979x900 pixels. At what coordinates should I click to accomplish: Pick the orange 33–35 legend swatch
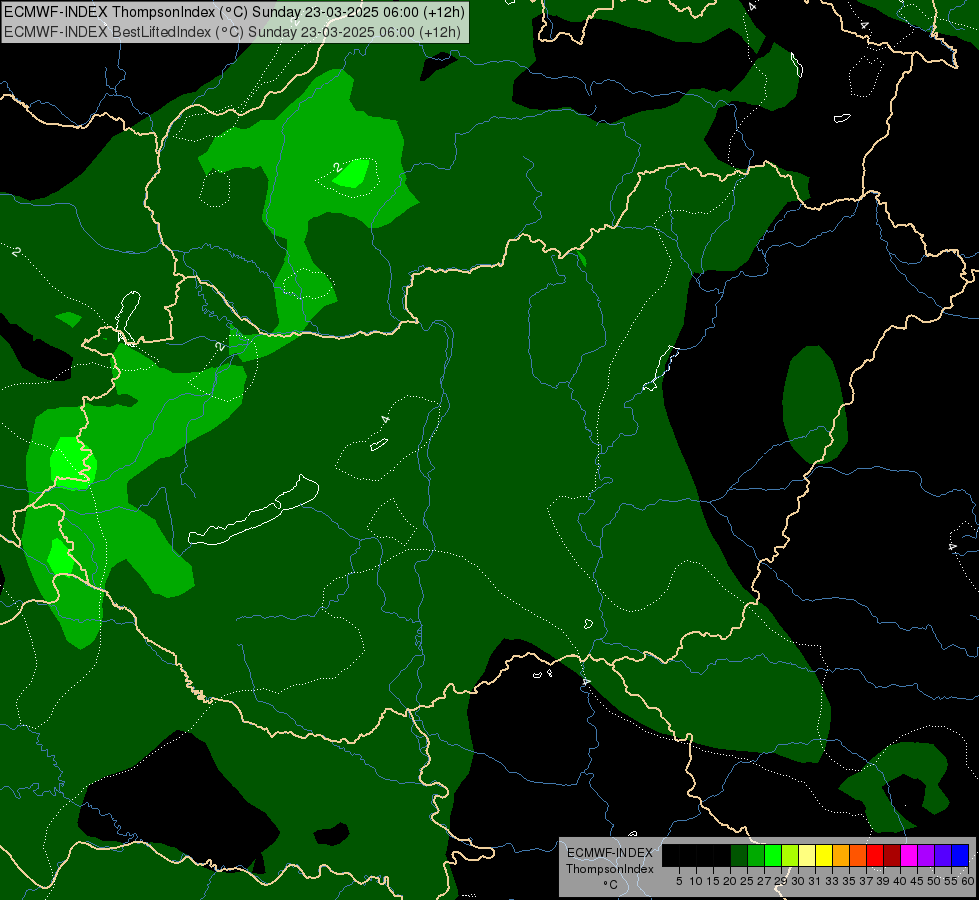841,855
